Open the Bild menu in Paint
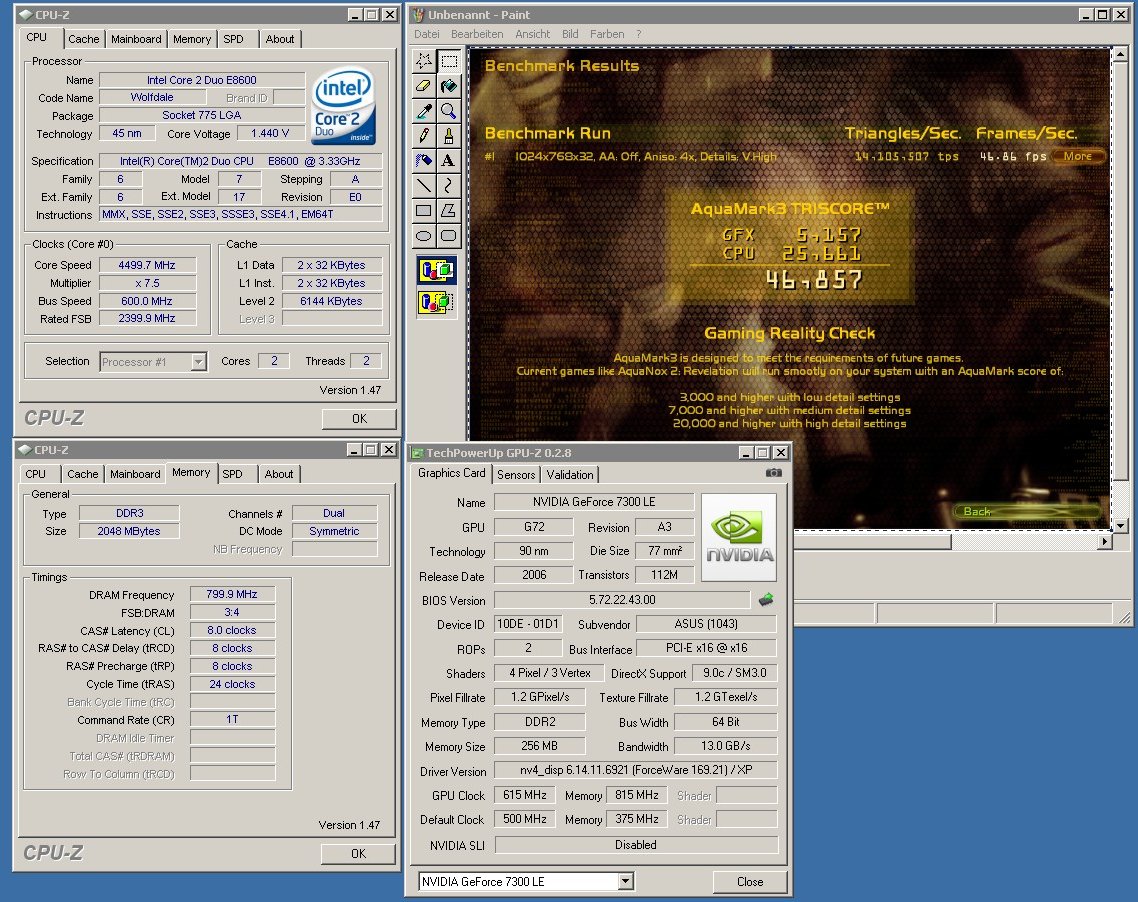 (x=570, y=34)
